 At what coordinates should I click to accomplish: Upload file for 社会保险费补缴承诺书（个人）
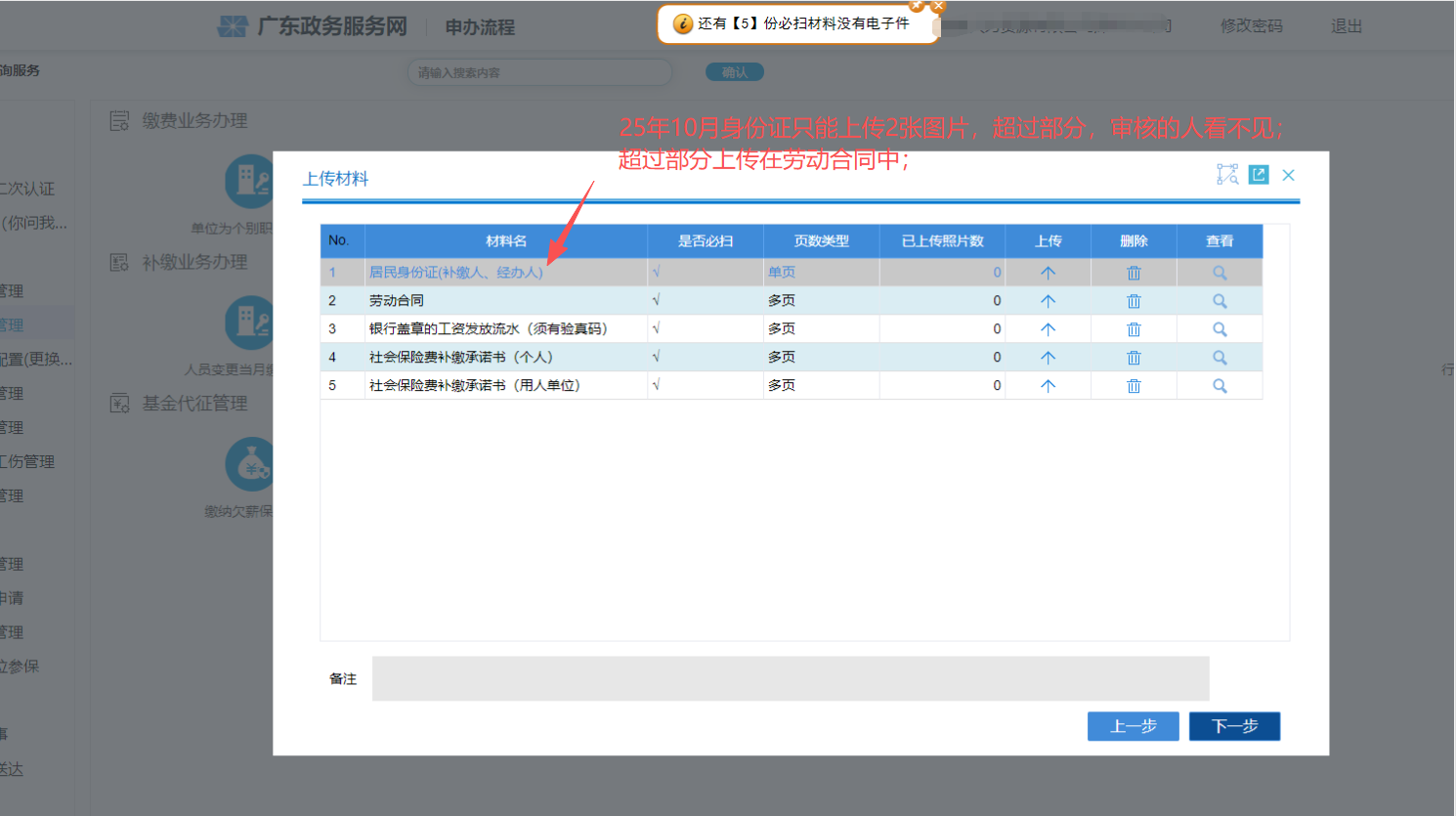1048,358
